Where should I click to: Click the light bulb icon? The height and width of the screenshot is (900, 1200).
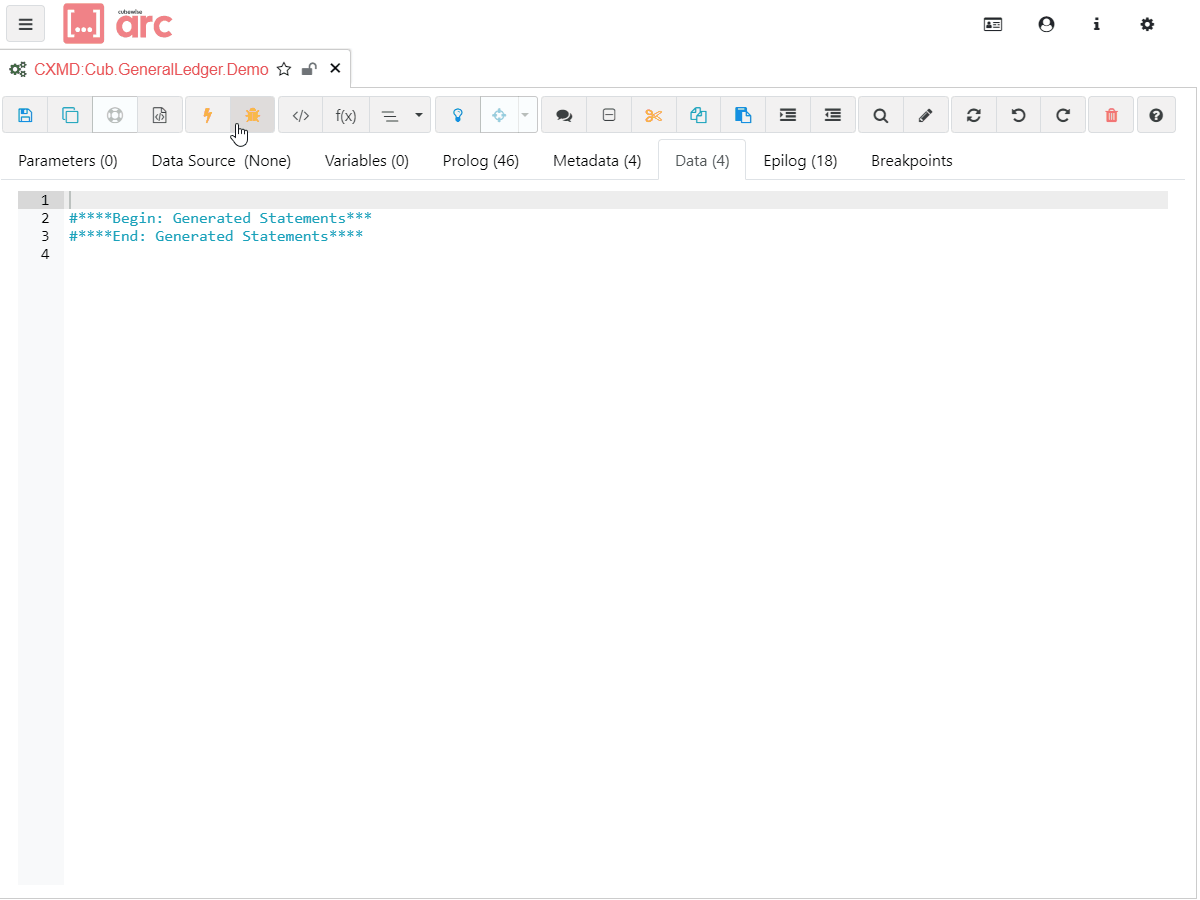point(458,115)
